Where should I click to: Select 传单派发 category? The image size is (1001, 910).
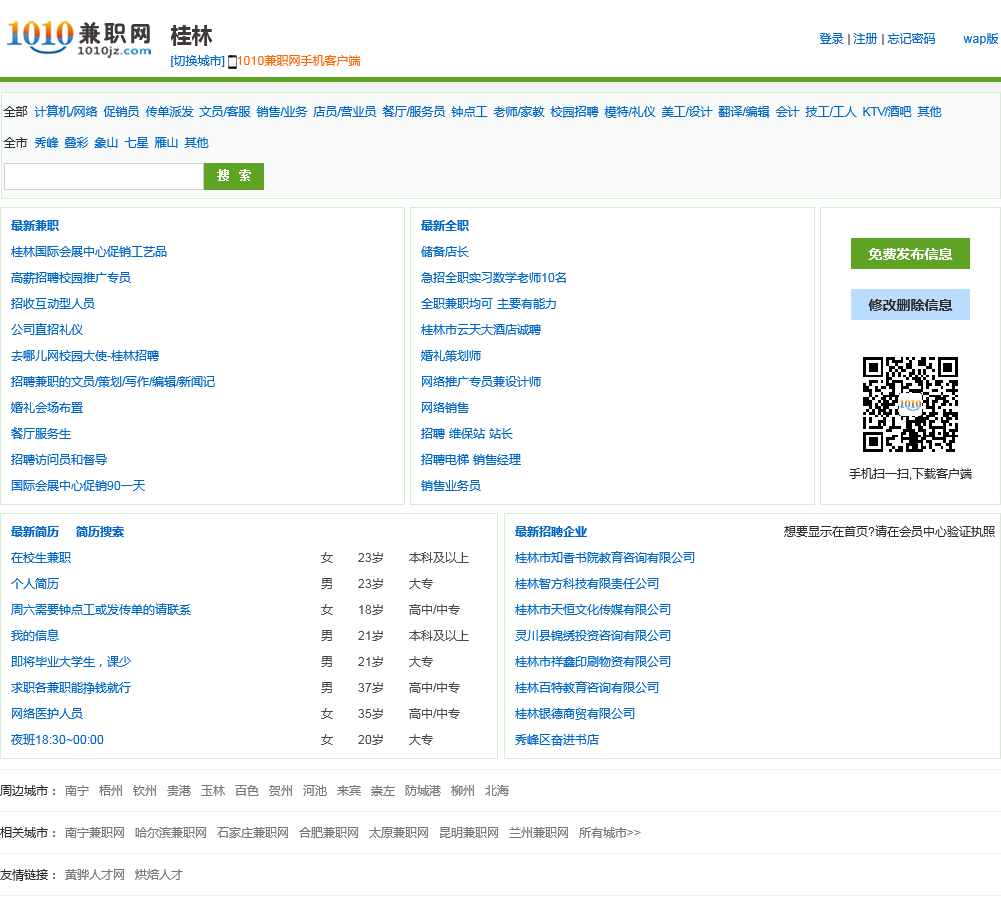point(169,112)
